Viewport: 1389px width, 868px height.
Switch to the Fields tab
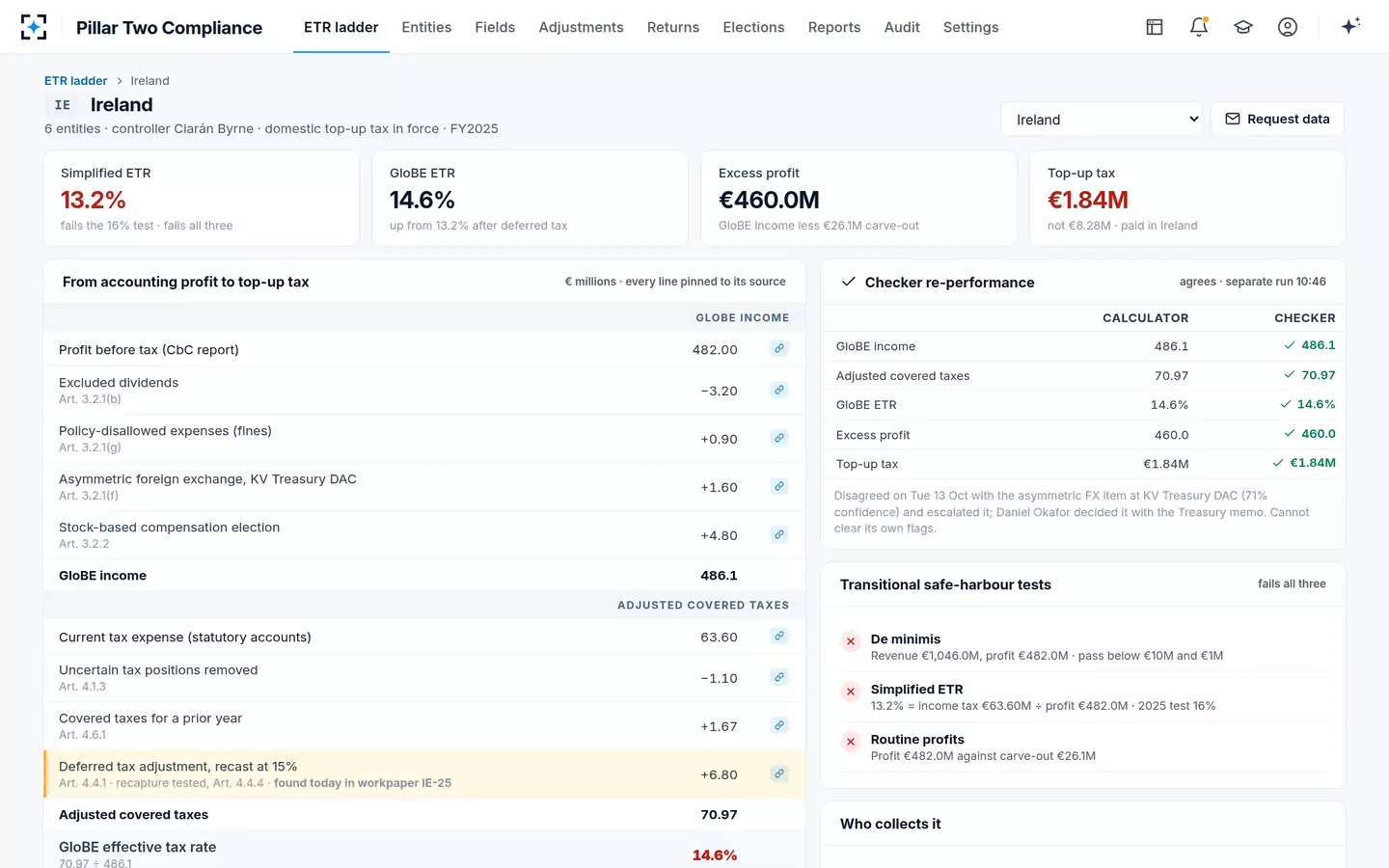[495, 27]
